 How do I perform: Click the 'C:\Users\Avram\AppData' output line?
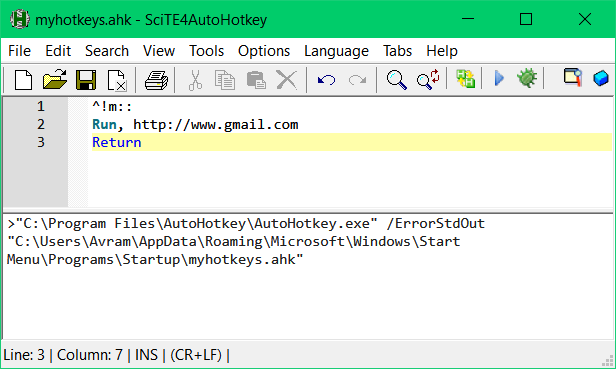pyautogui.click(x=234, y=241)
